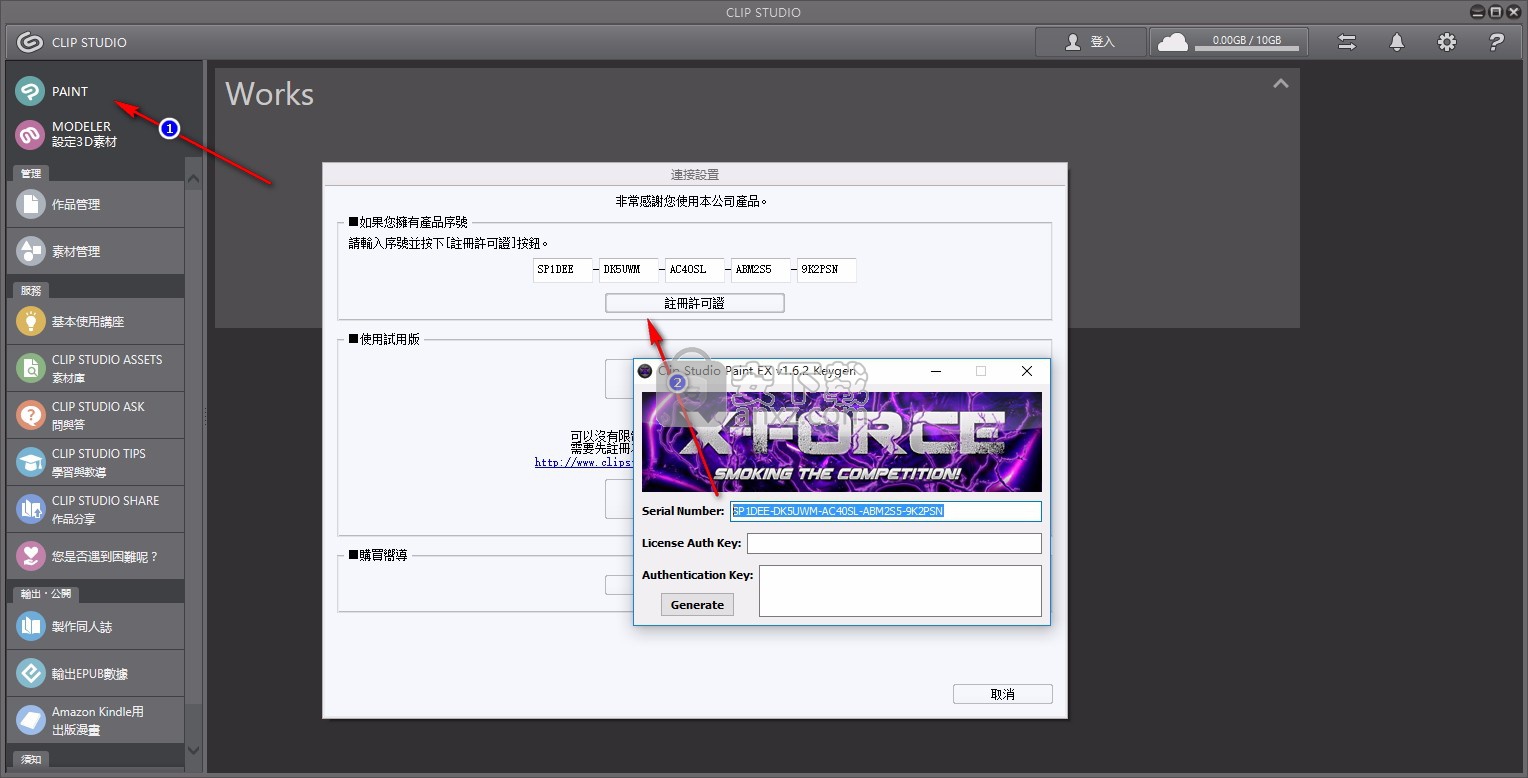
Task: Open 您是否遇到困難呢？ help item
Action: tap(95, 556)
